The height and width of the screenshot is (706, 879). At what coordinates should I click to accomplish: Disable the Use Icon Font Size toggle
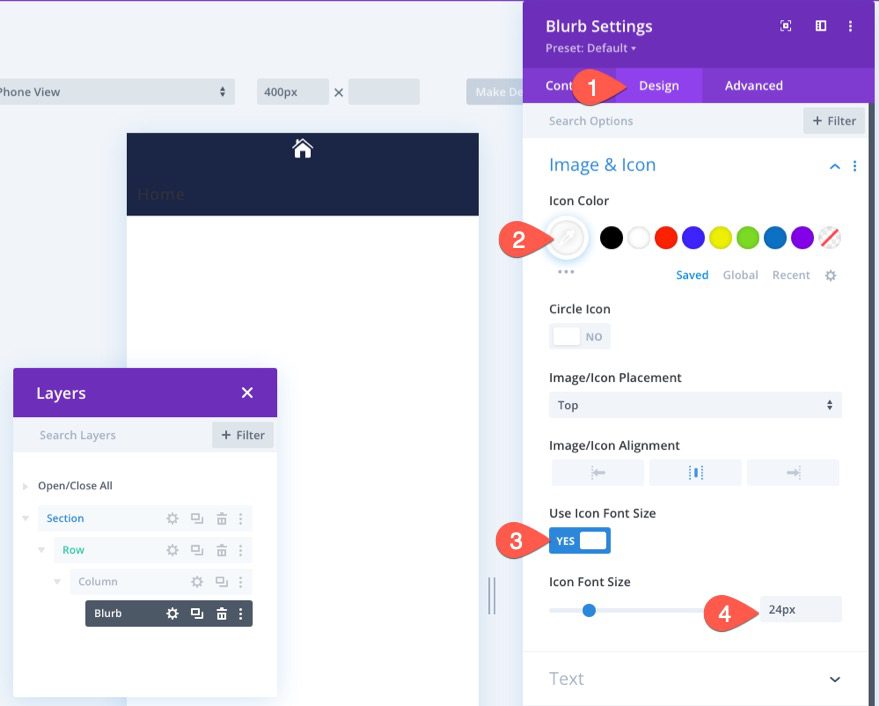(580, 538)
